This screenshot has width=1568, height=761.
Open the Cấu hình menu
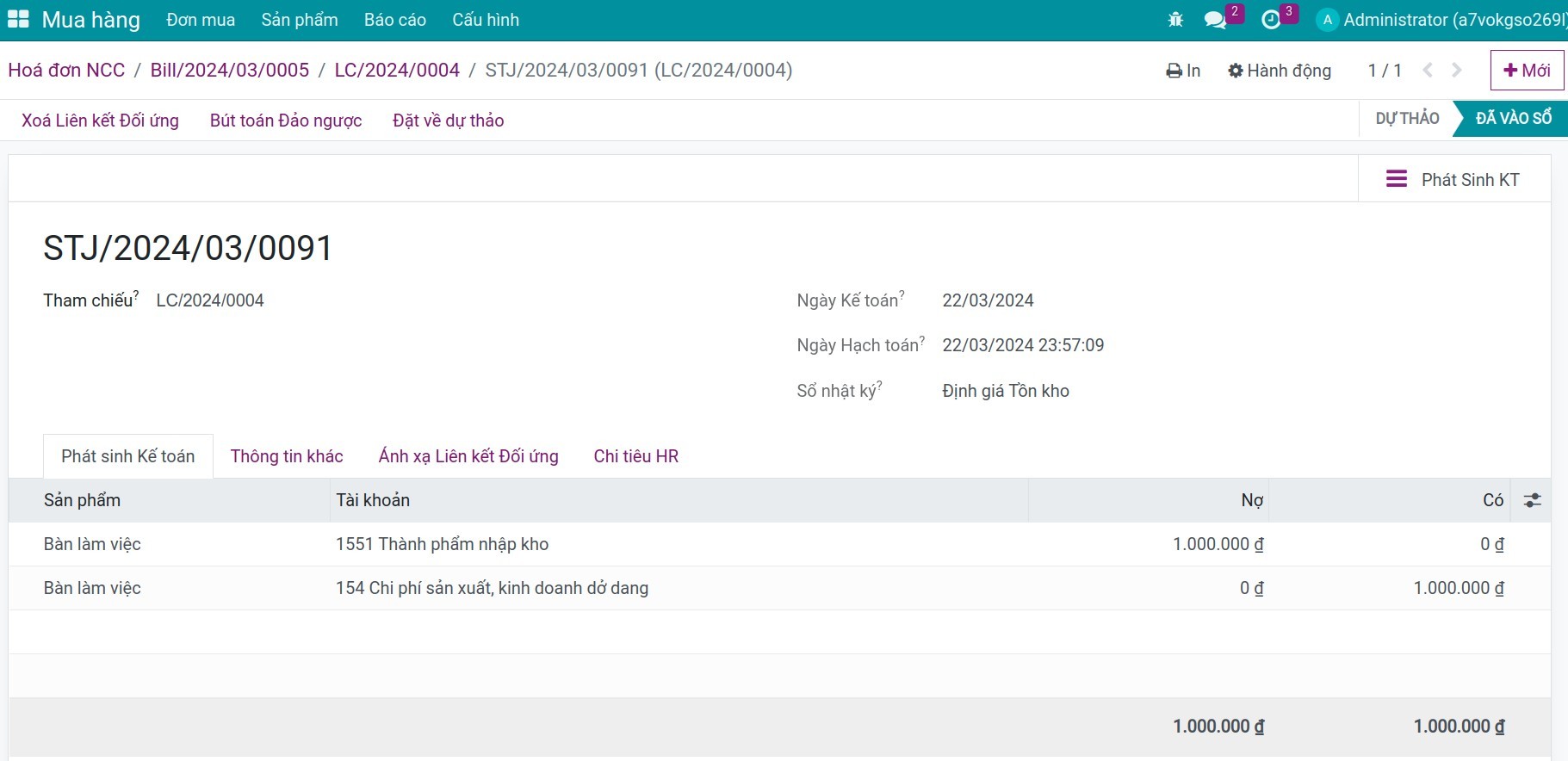click(486, 20)
